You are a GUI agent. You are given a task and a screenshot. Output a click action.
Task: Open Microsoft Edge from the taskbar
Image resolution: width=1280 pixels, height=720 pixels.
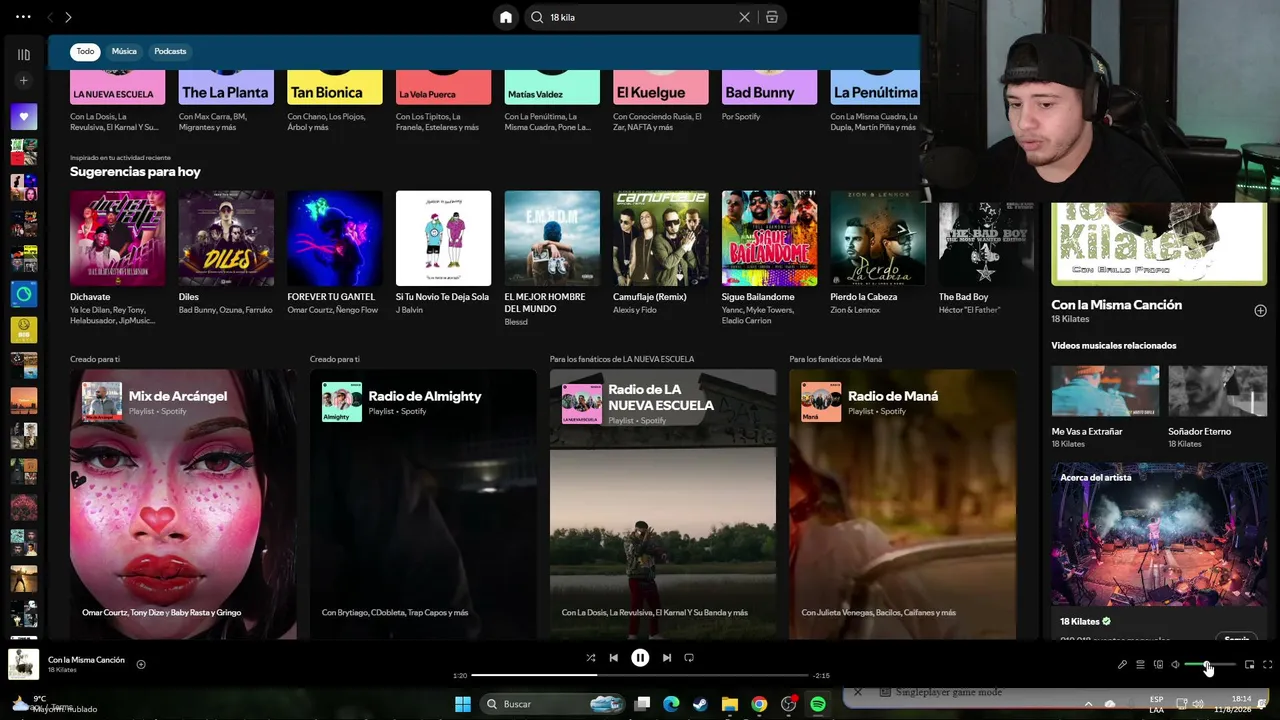(671, 704)
